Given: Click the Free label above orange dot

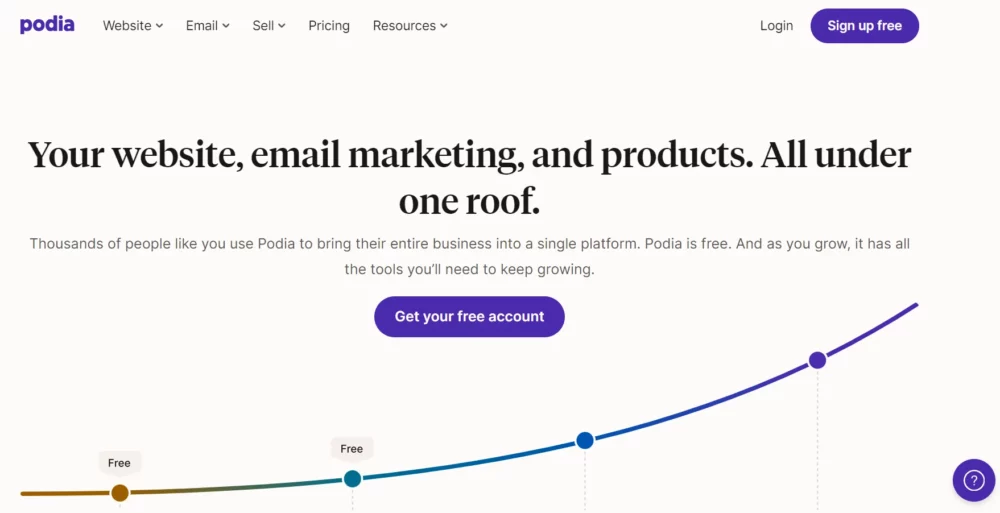Looking at the screenshot, I should pos(119,463).
